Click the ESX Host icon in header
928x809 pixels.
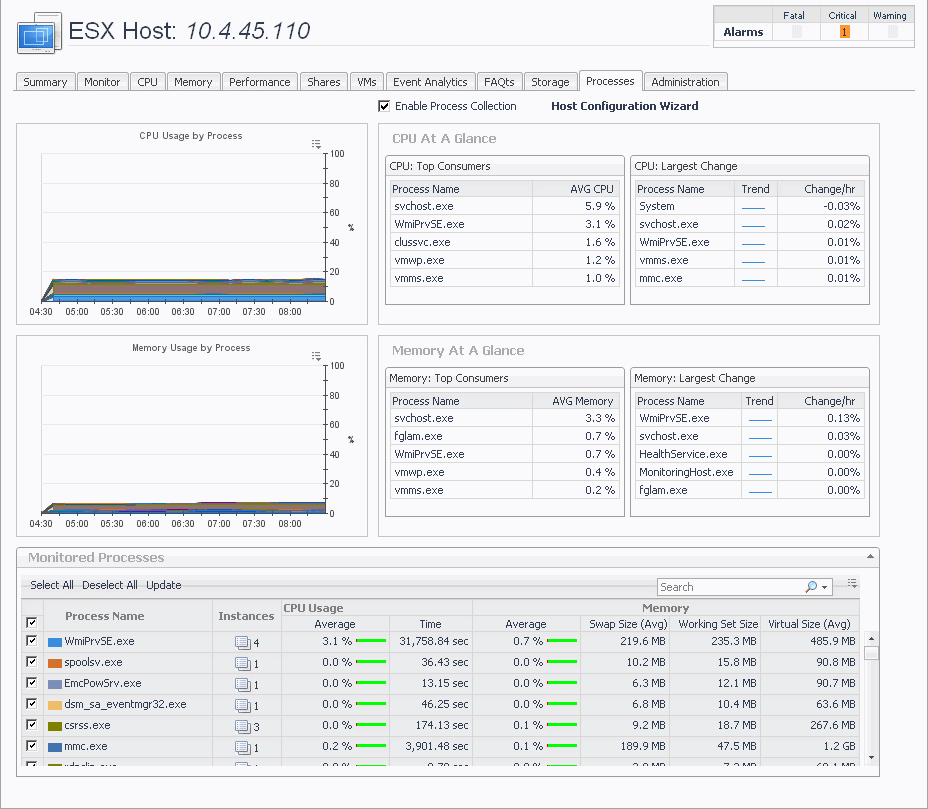pyautogui.click(x=39, y=35)
